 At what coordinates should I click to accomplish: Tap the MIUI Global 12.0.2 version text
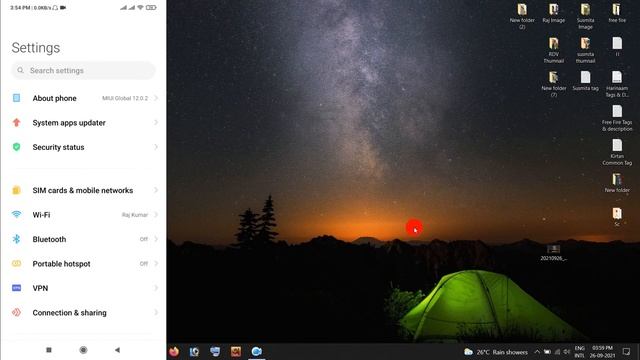click(125, 98)
